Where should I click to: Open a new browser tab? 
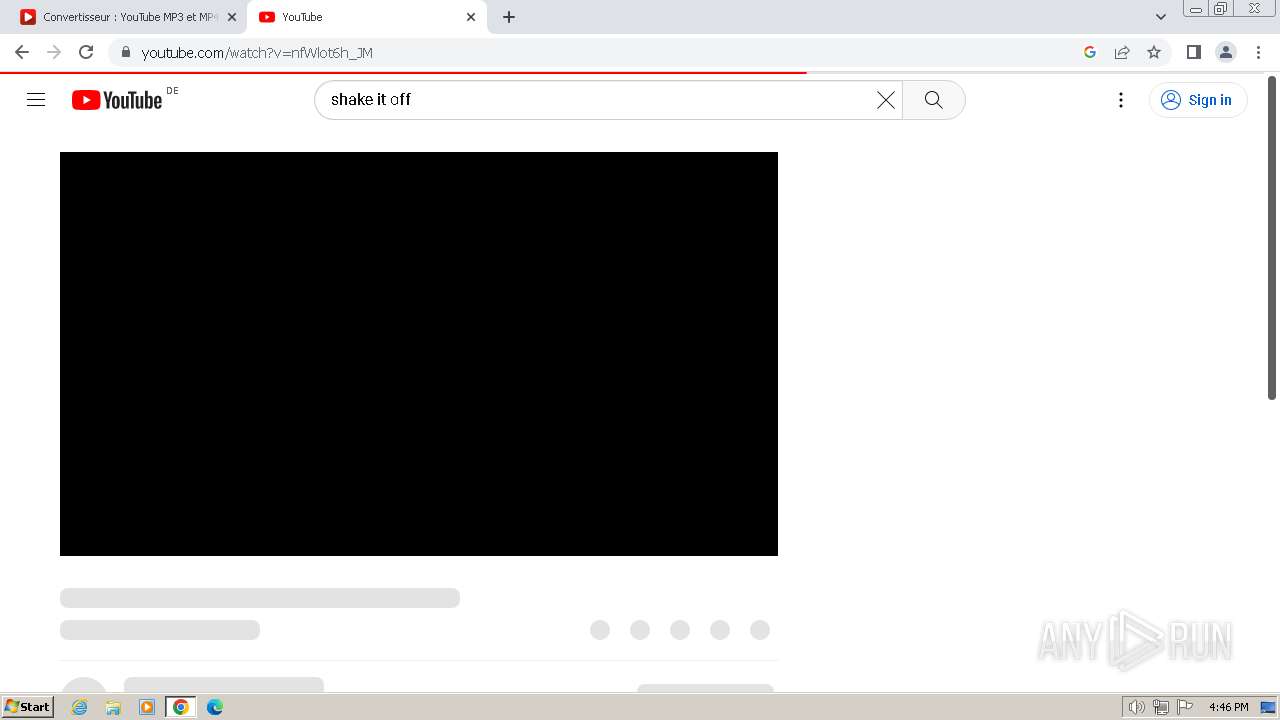pos(509,17)
